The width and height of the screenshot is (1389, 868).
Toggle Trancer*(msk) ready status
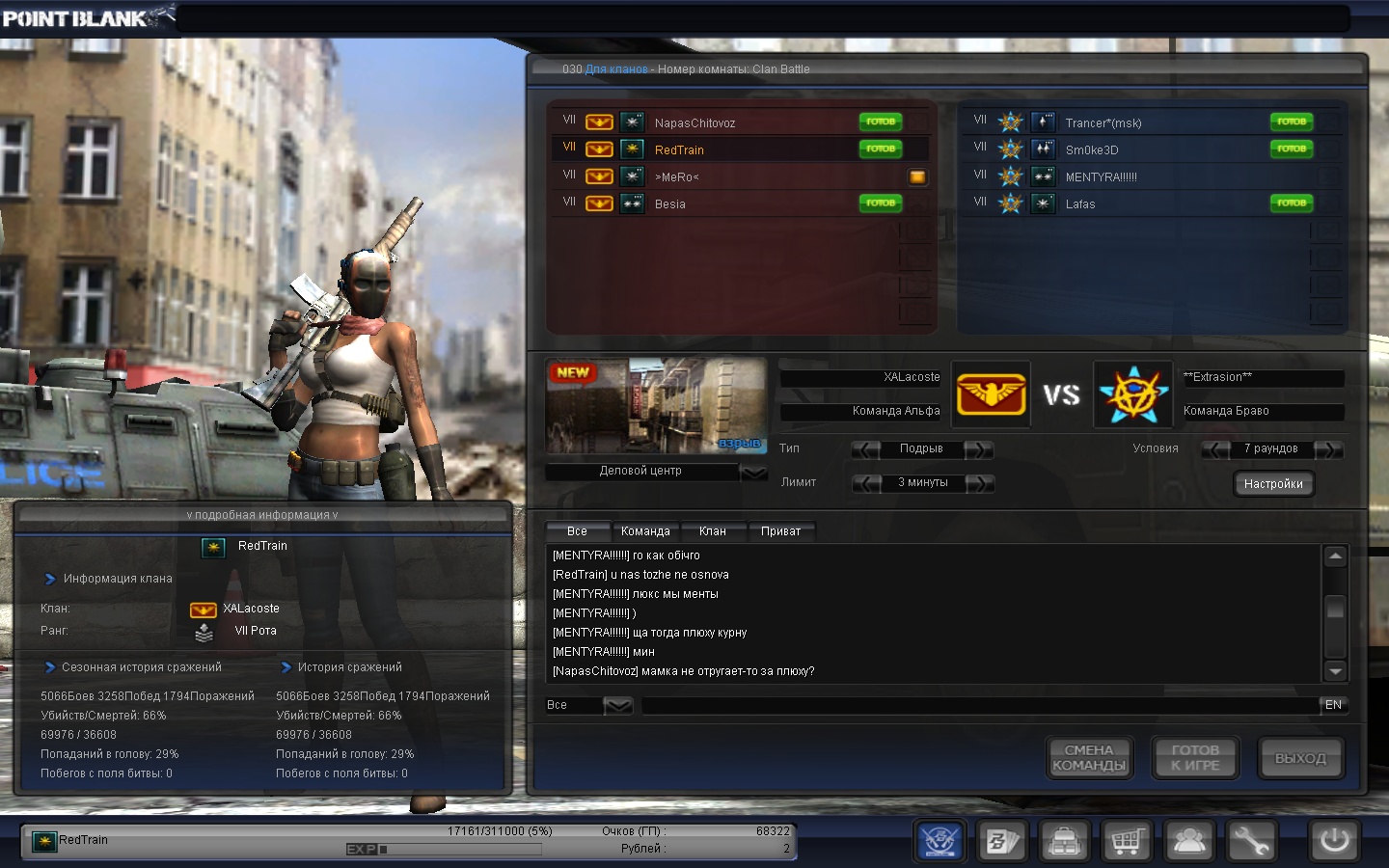(x=1292, y=122)
